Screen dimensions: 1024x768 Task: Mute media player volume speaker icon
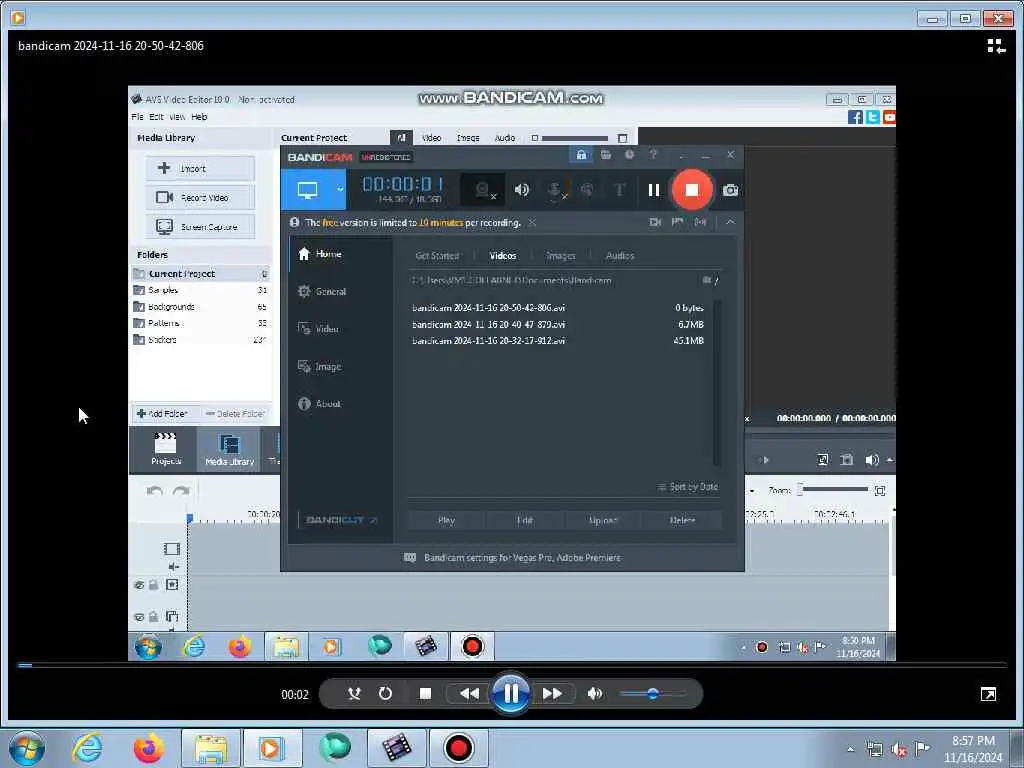point(594,694)
